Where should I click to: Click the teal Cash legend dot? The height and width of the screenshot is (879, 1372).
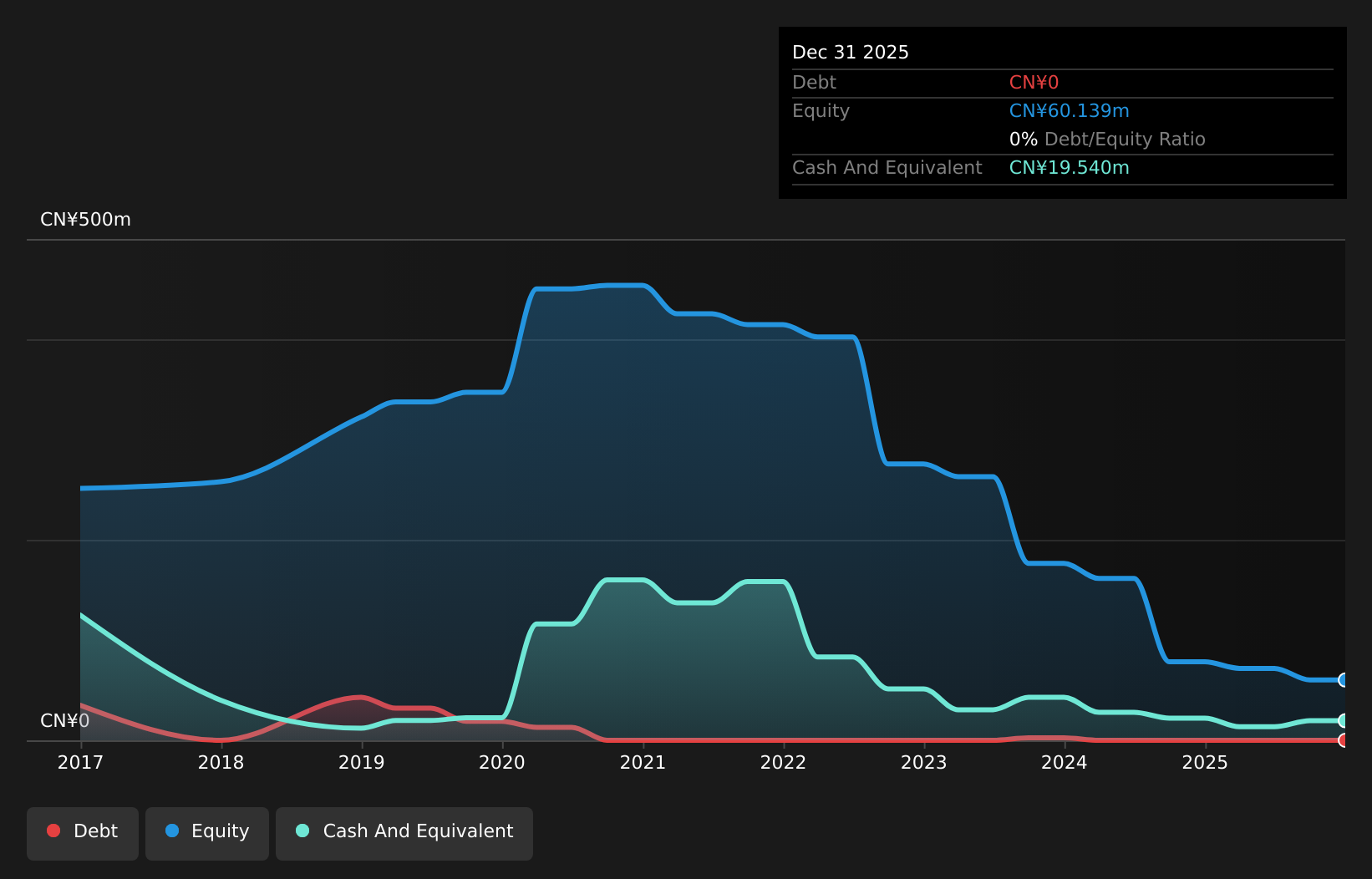coord(302,831)
